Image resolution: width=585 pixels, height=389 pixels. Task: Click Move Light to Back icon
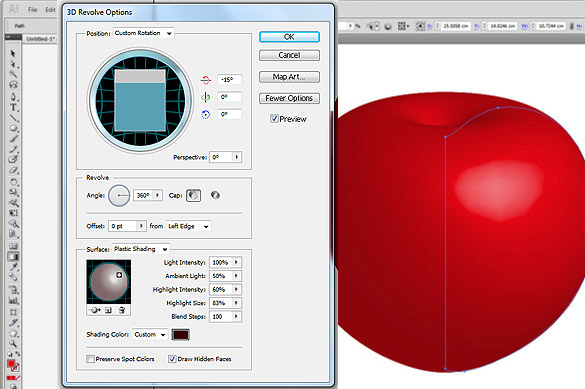(x=95, y=310)
